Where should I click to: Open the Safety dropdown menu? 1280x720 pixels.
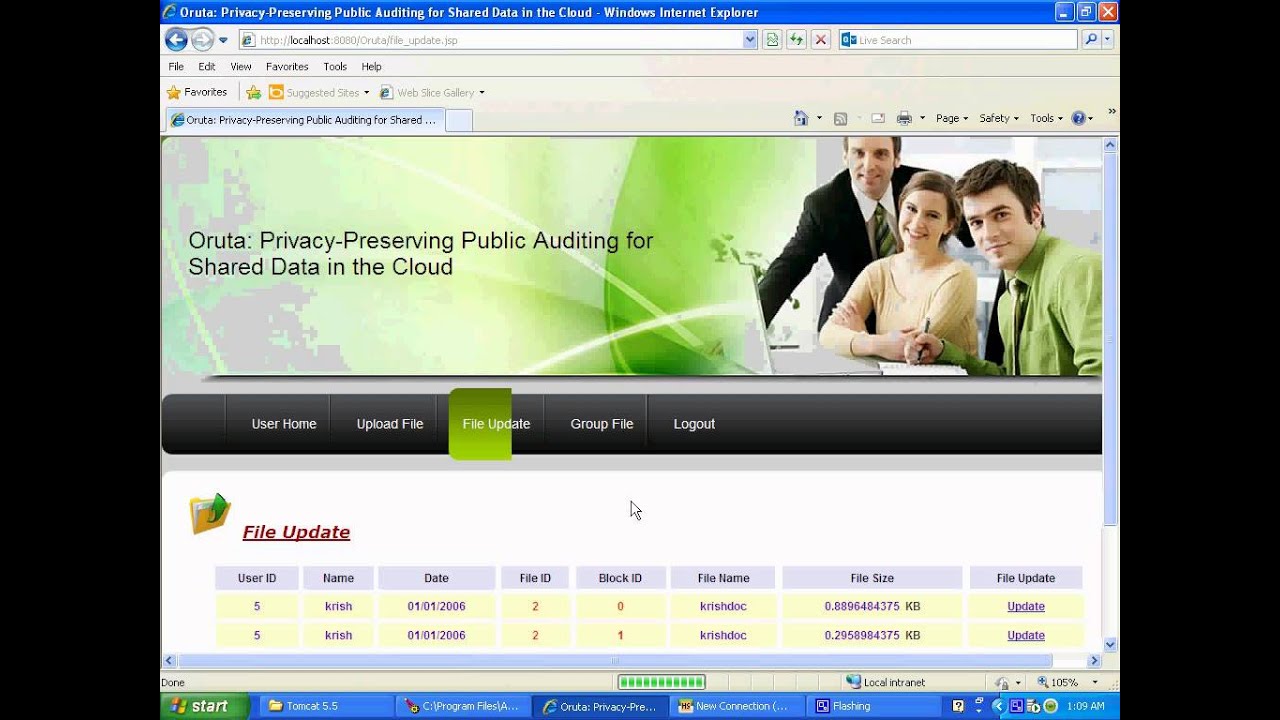point(998,118)
